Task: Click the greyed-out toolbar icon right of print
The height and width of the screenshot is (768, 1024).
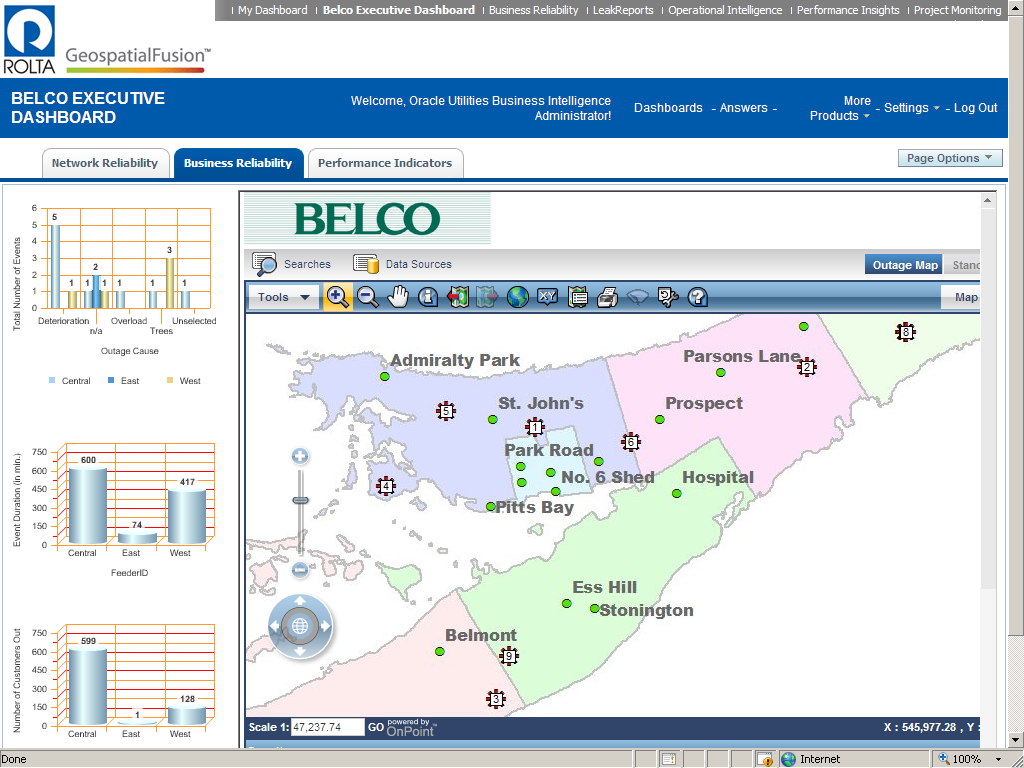Action: tap(637, 298)
